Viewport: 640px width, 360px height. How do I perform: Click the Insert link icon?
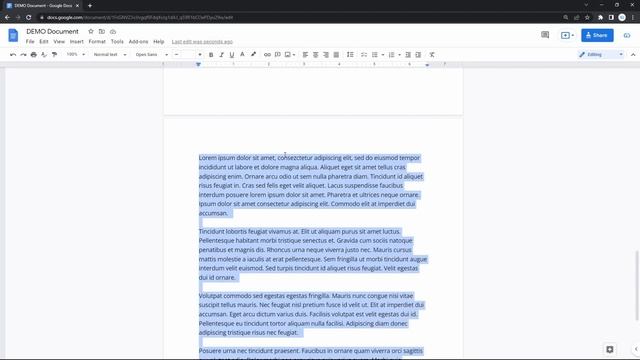(267, 55)
